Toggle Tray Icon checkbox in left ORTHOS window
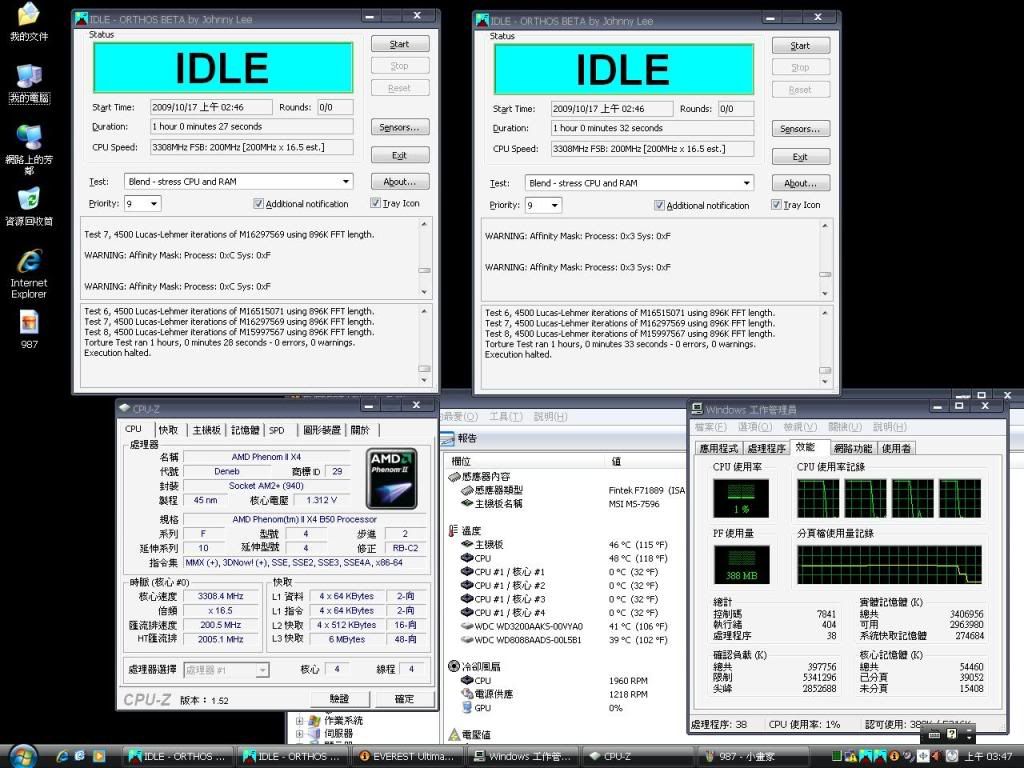 375,204
